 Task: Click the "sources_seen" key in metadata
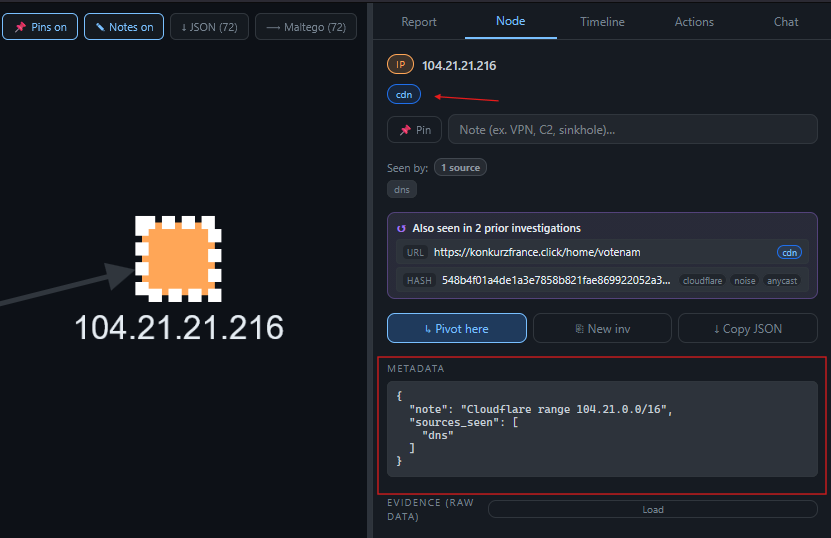click(x=458, y=422)
